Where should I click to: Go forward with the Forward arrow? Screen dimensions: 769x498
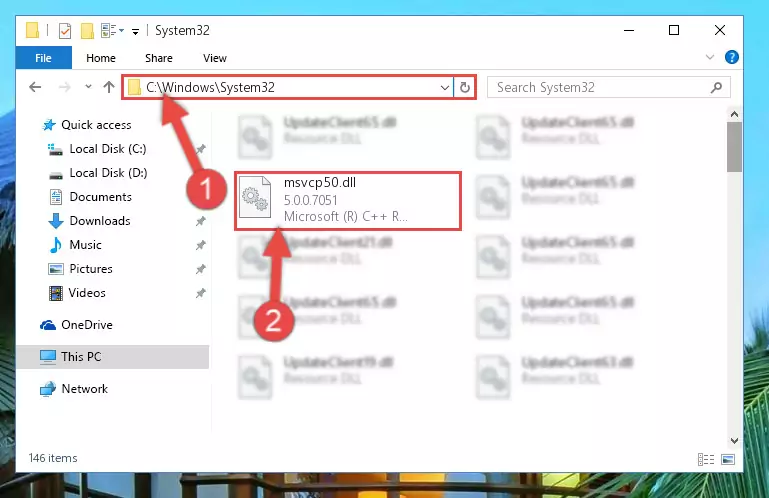pyautogui.click(x=64, y=87)
